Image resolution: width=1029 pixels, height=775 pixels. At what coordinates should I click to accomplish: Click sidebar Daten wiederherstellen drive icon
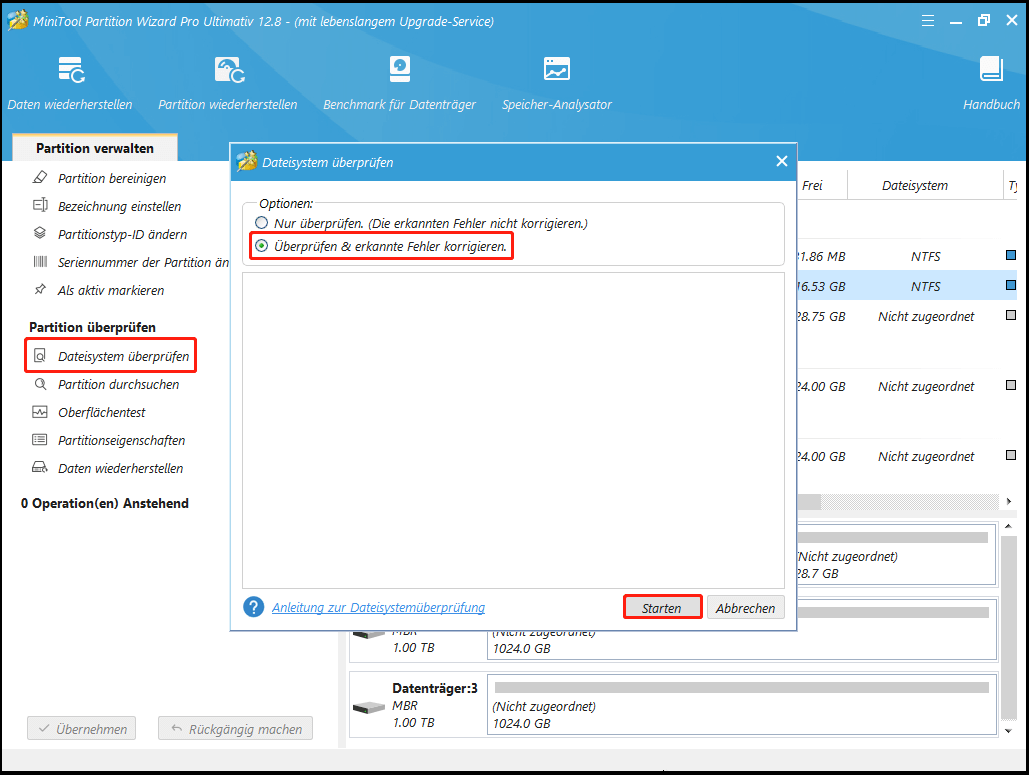coord(40,468)
